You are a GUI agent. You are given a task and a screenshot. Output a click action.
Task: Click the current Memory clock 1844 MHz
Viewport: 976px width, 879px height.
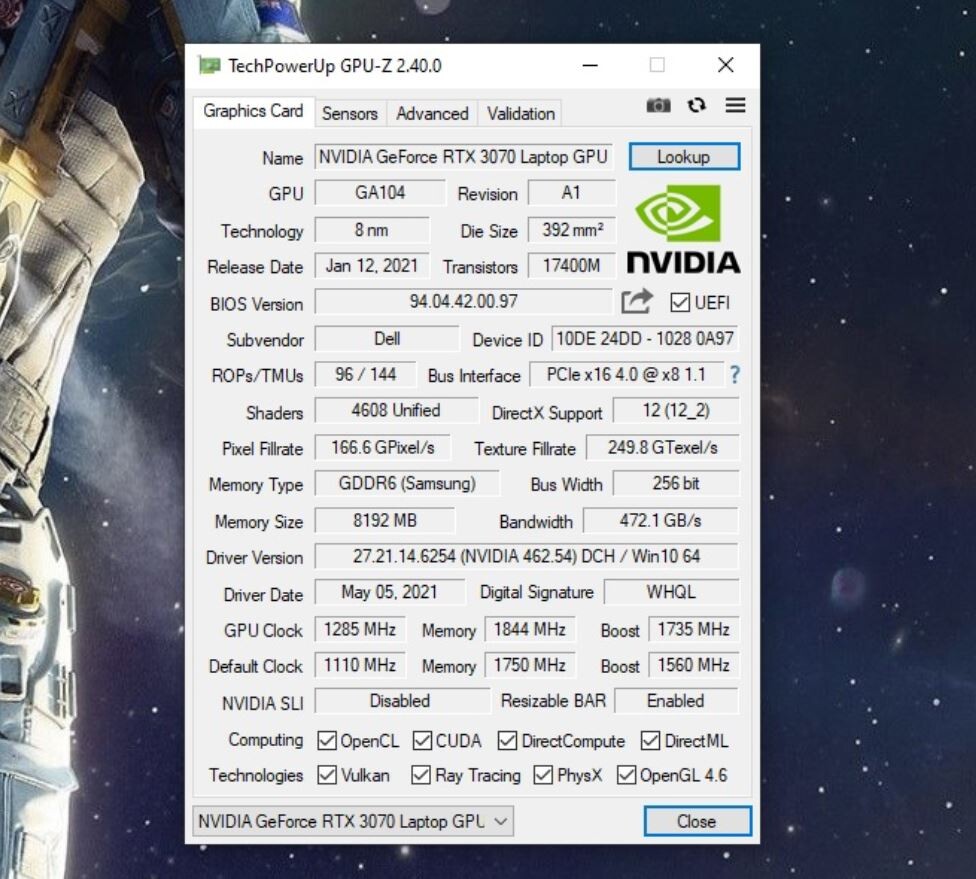pyautogui.click(x=530, y=629)
